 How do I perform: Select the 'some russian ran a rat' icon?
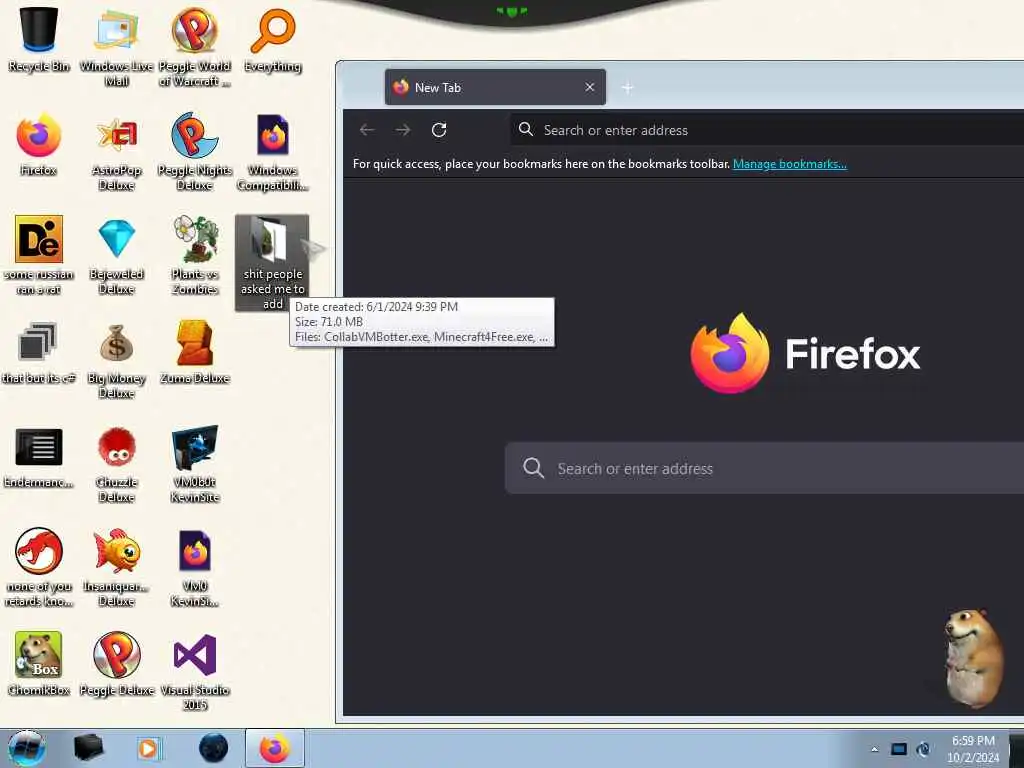click(x=39, y=255)
